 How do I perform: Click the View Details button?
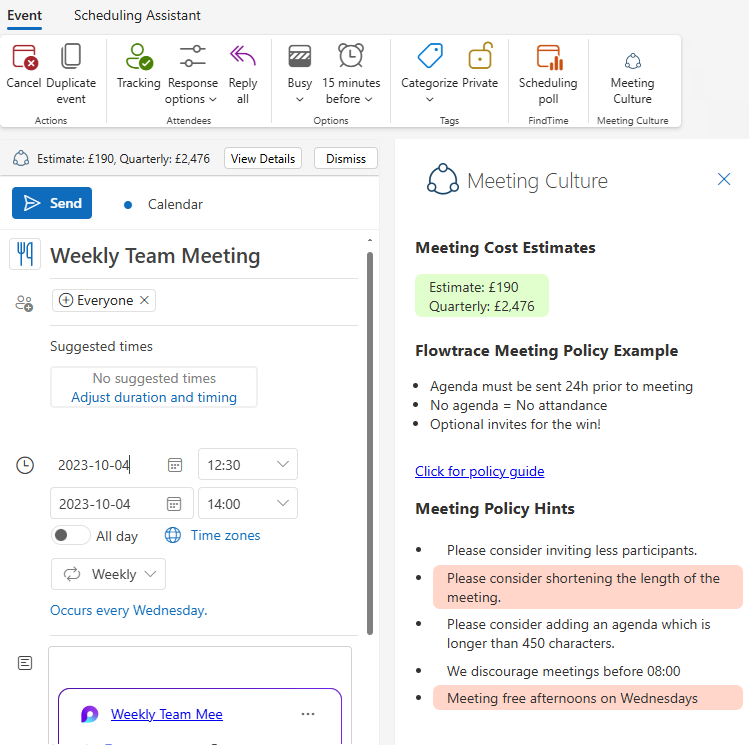coord(263,158)
